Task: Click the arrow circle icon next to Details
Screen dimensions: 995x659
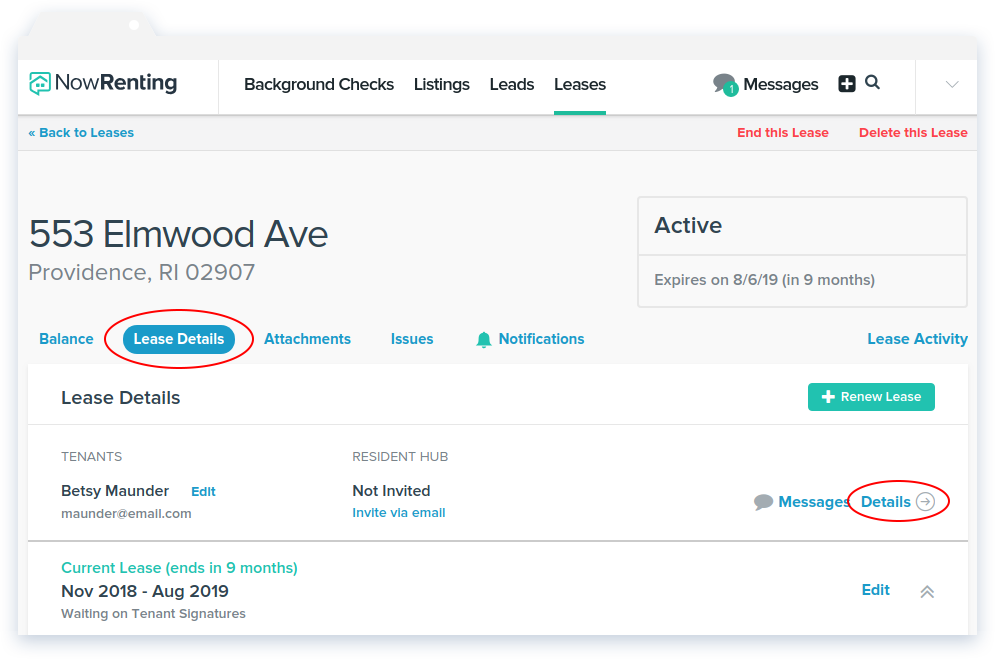Action: [x=925, y=502]
